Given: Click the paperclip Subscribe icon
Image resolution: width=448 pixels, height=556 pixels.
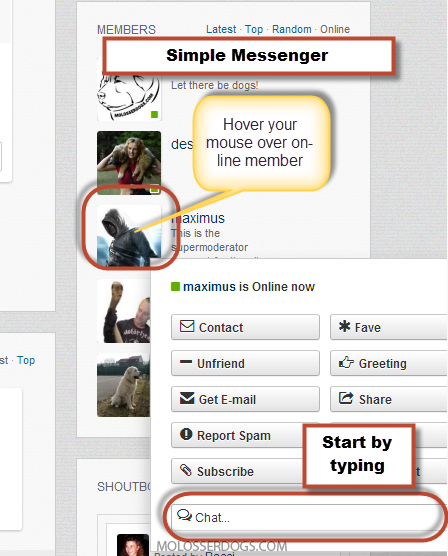Looking at the screenshot, I should tap(186, 471).
